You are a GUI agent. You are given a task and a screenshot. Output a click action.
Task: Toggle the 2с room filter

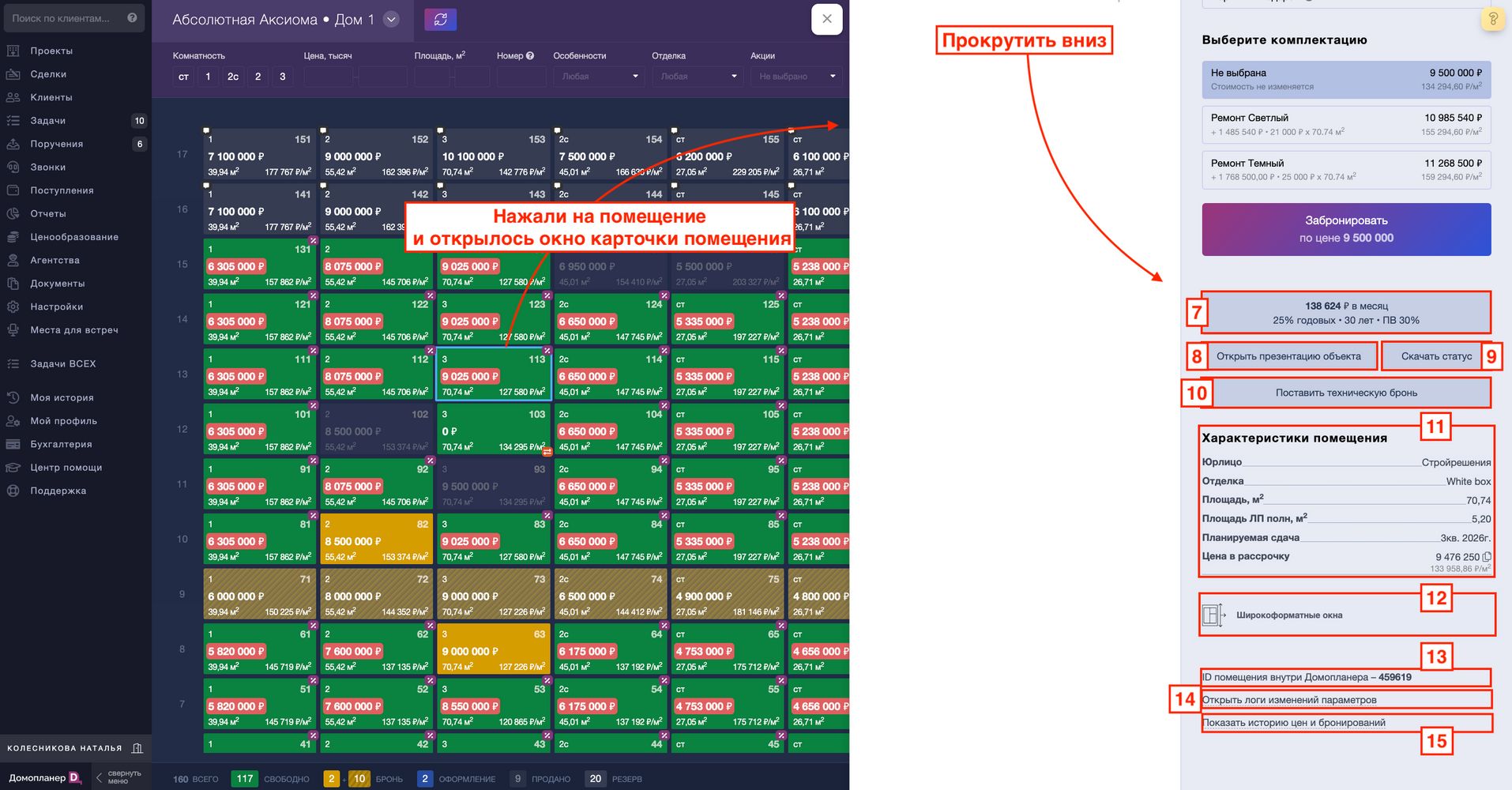pos(233,77)
